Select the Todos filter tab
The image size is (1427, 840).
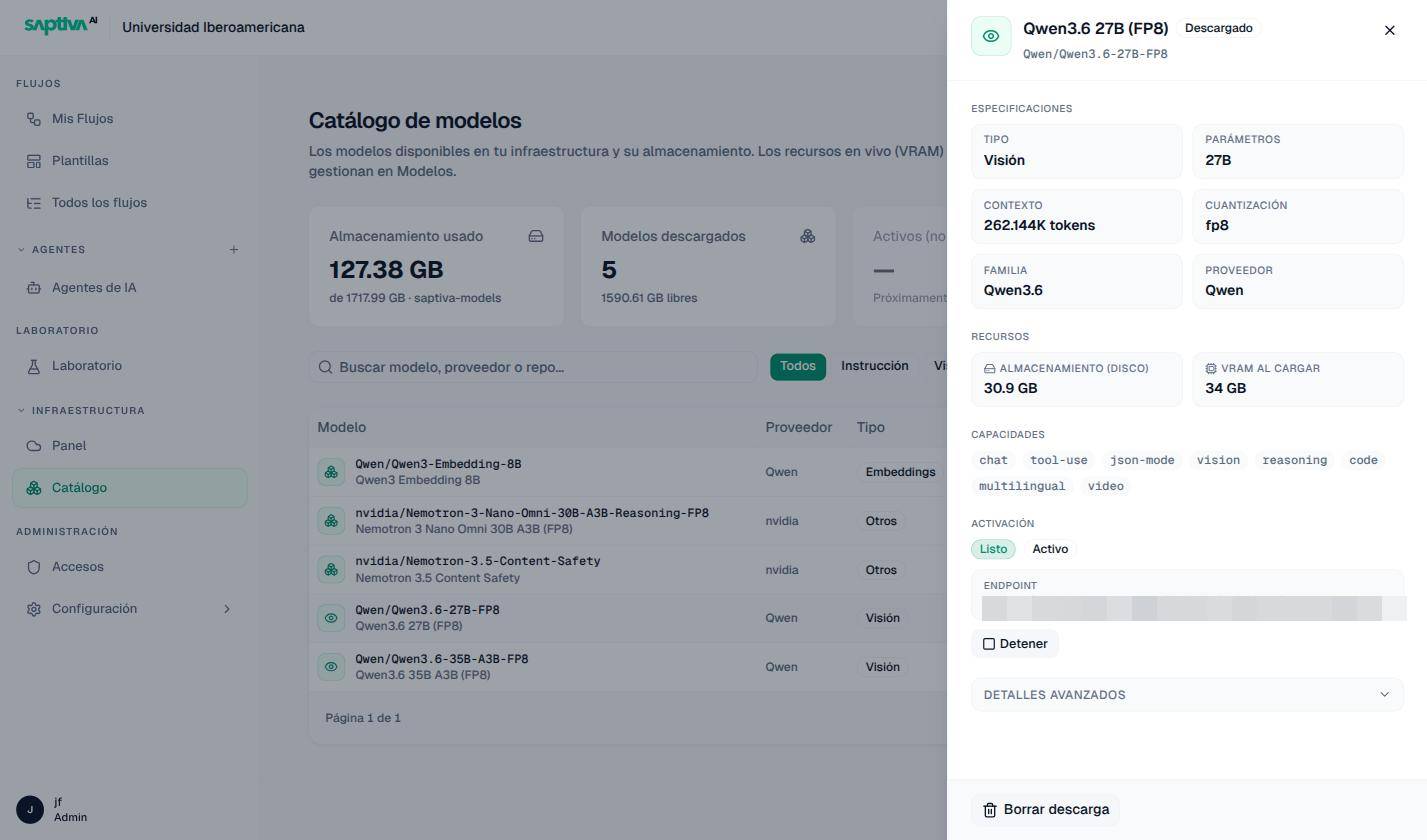click(x=798, y=366)
